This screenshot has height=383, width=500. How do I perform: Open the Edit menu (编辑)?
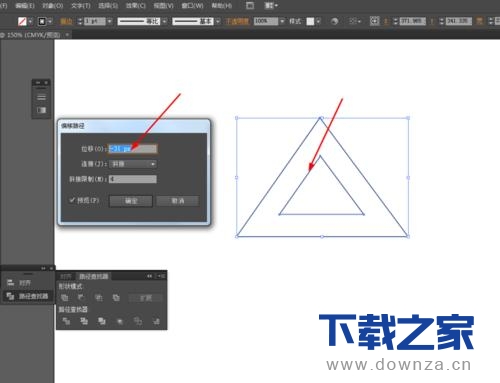25,6
